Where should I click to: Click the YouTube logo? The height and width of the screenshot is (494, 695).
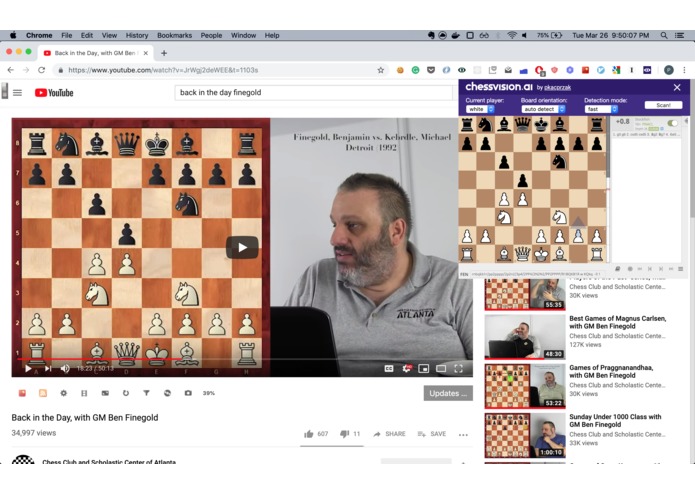[54, 93]
